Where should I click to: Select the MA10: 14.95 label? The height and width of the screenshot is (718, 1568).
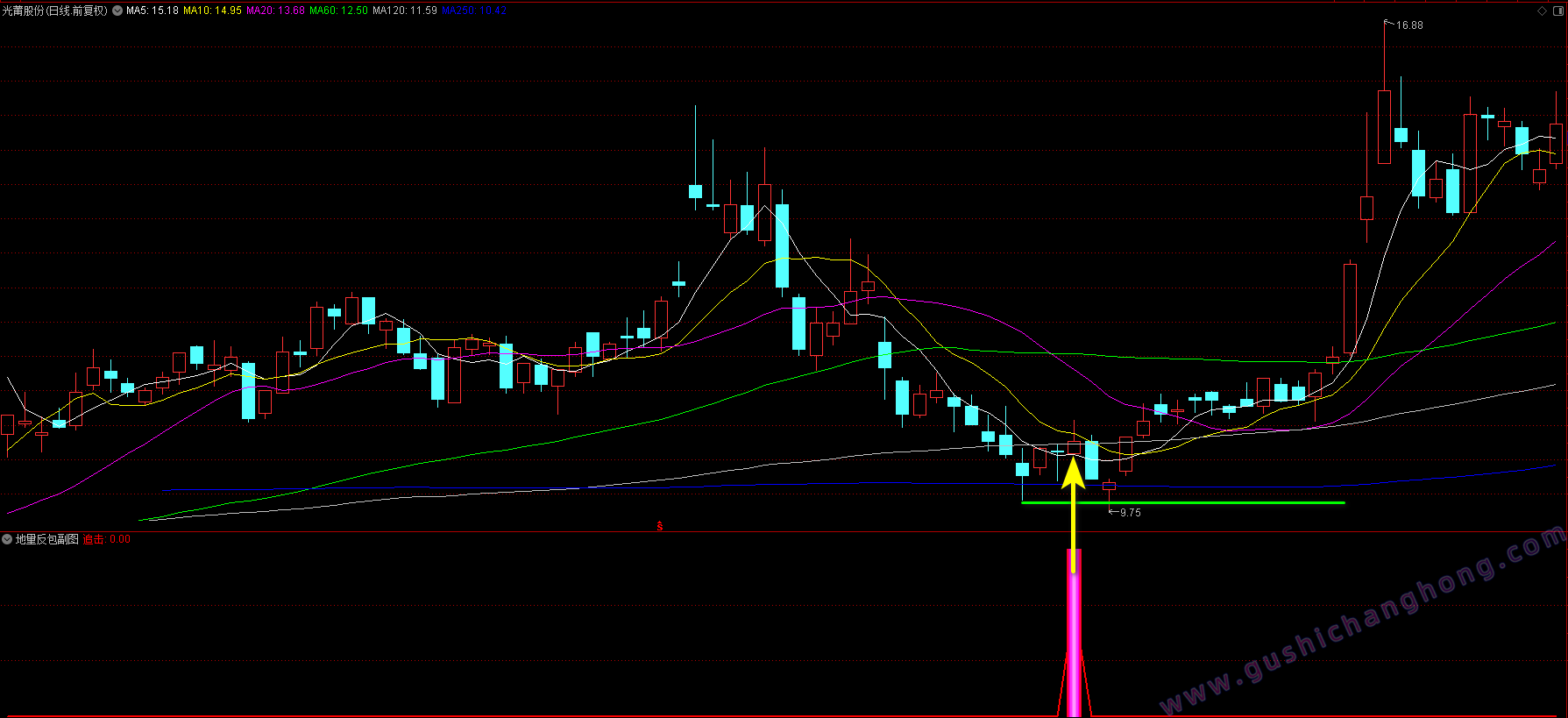coord(212,11)
